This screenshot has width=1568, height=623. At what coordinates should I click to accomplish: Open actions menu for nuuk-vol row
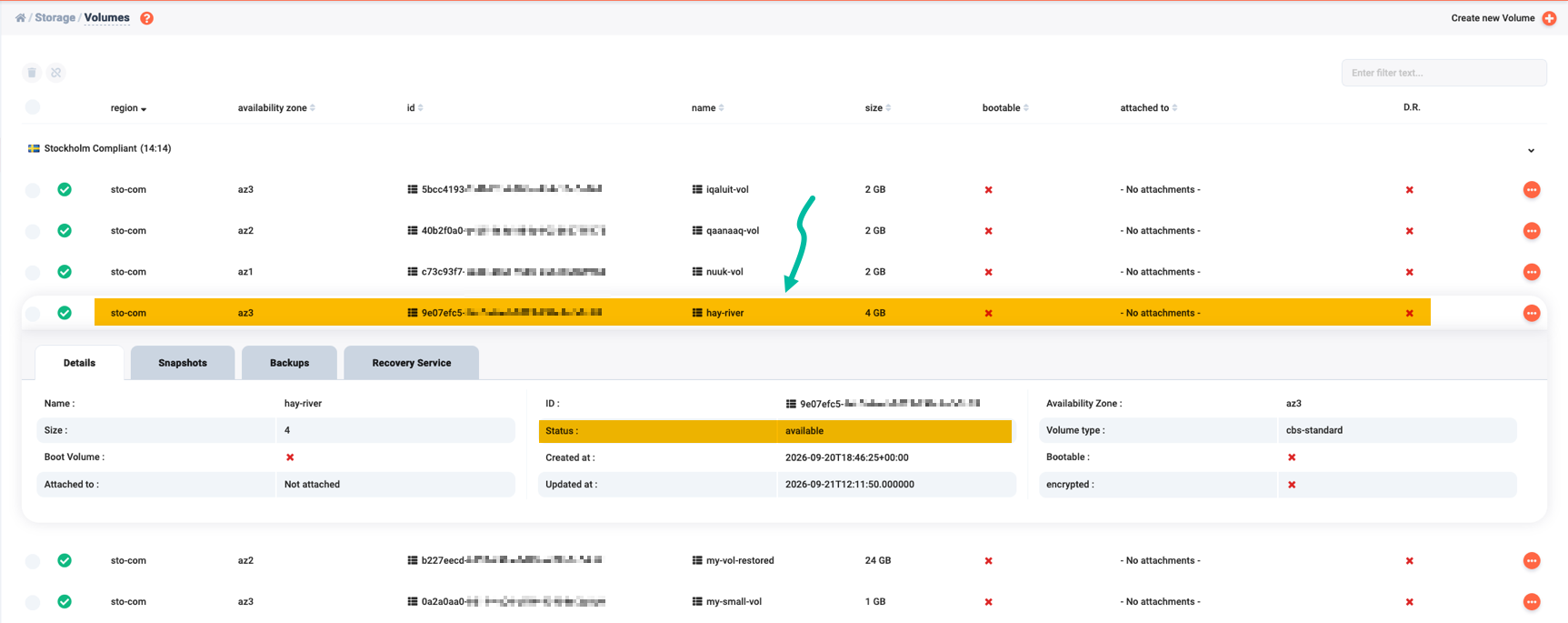click(x=1532, y=272)
